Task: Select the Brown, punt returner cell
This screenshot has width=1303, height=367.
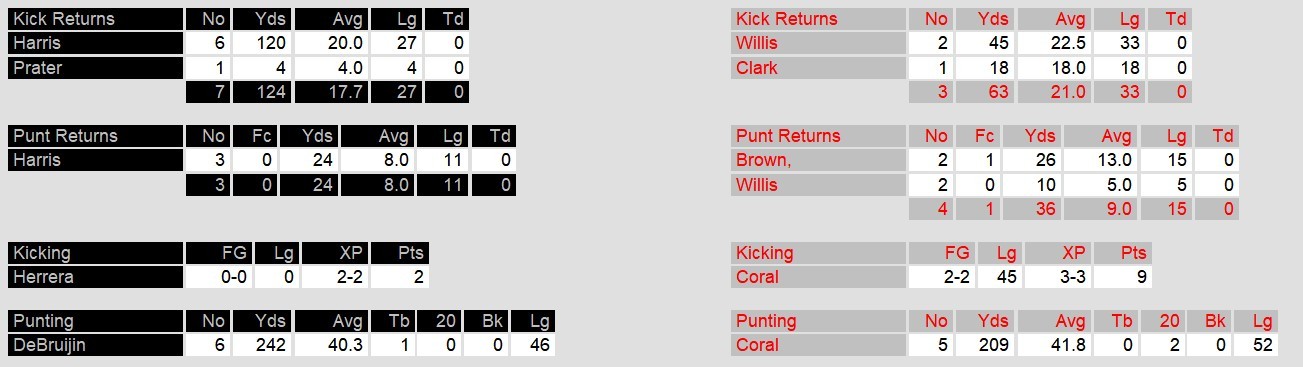Action: [x=818, y=160]
